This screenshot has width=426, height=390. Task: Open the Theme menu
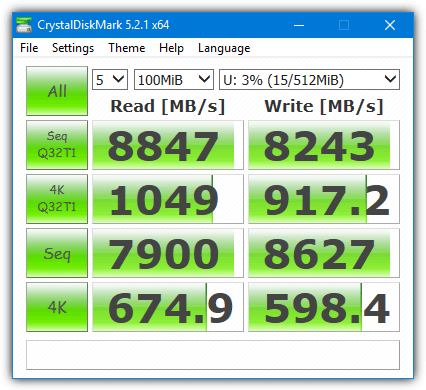click(x=127, y=48)
